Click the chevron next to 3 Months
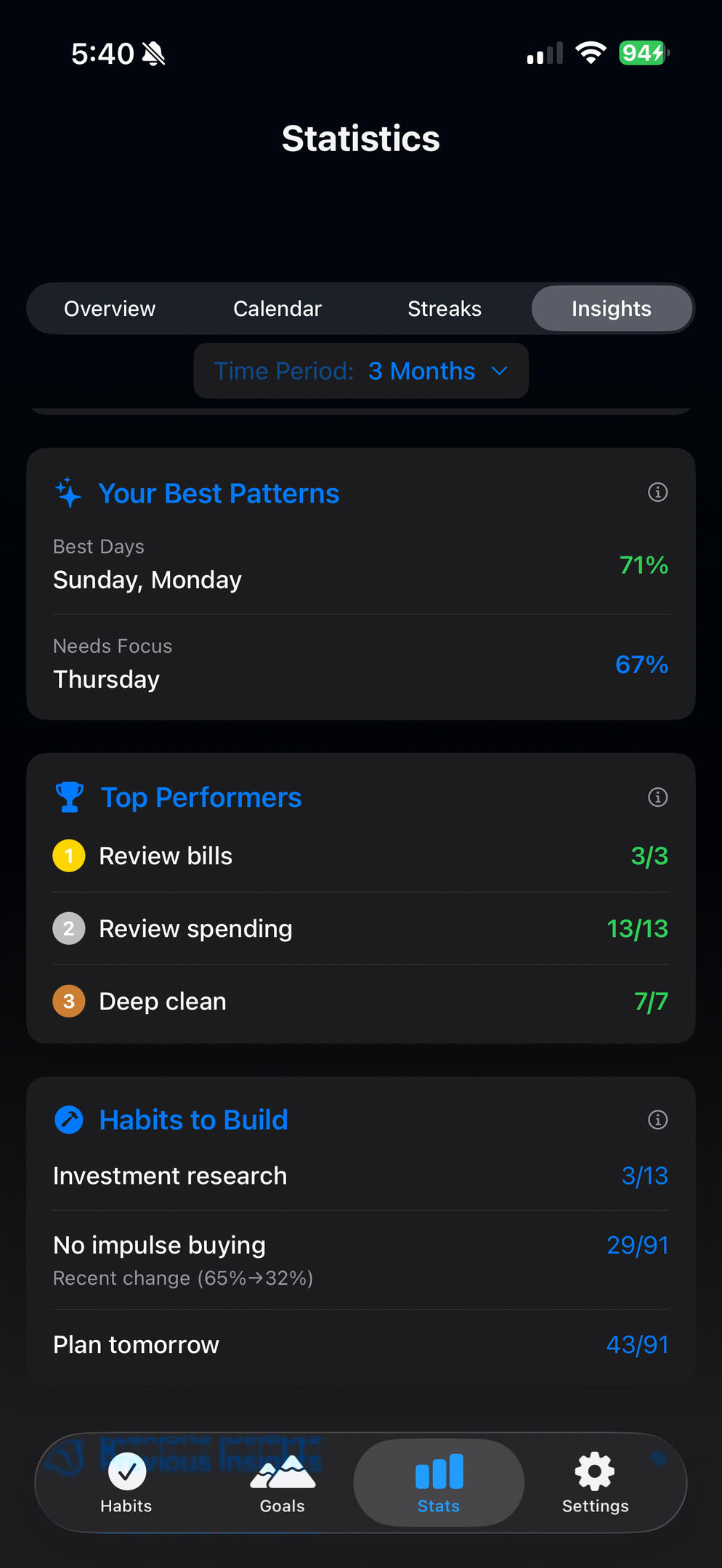The width and height of the screenshot is (722, 1568). 500,371
